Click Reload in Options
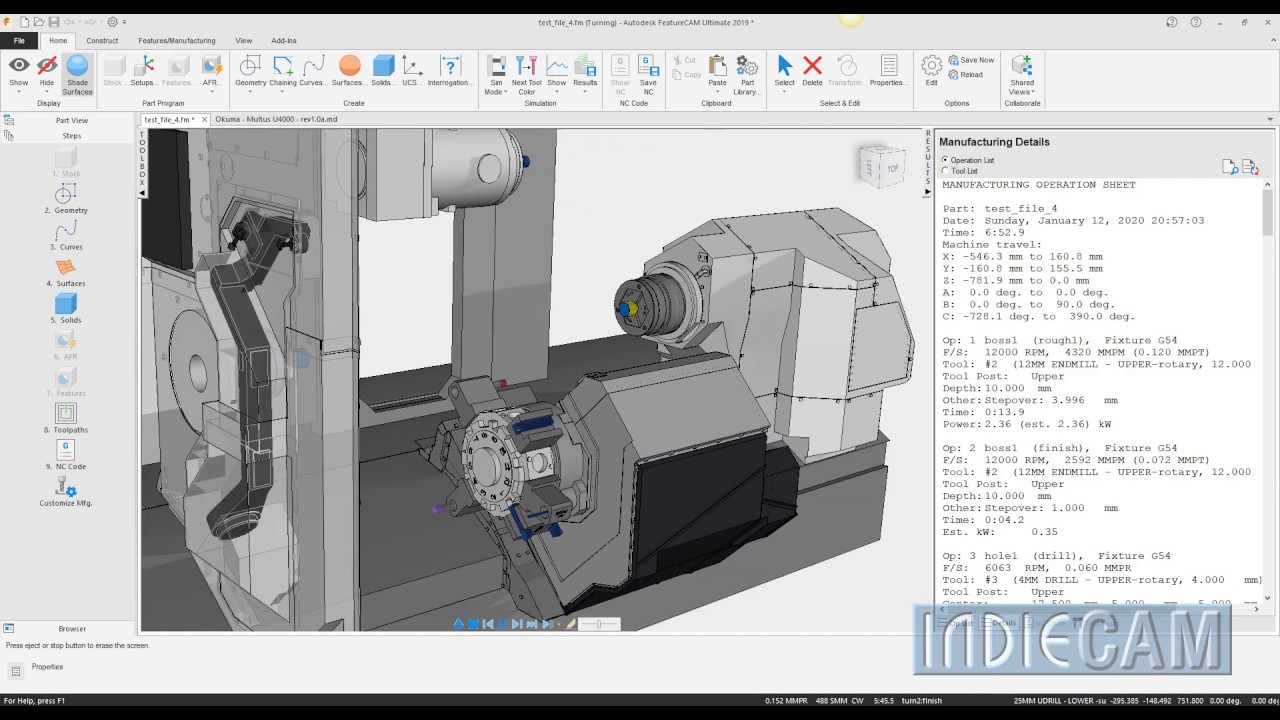The image size is (1280, 720). pos(966,74)
